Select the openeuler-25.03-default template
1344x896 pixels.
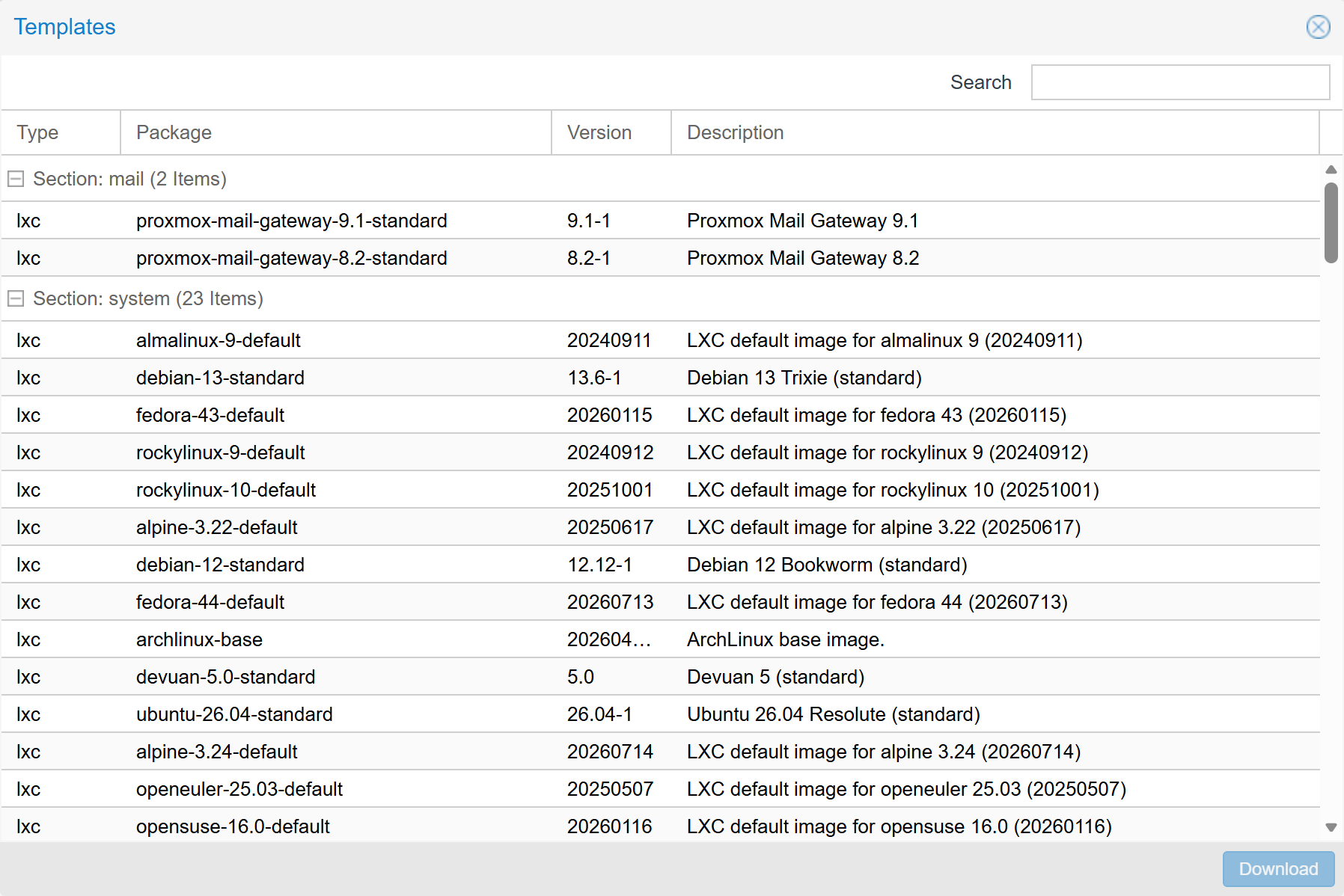pyautogui.click(x=660, y=789)
